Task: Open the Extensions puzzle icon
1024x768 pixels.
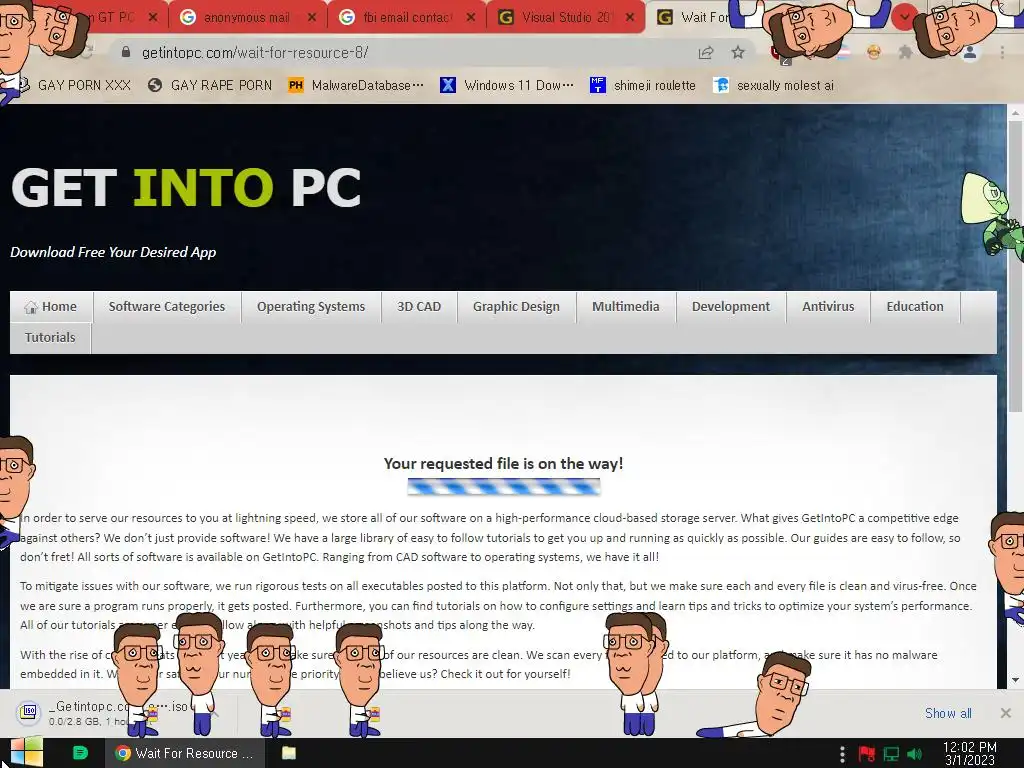Action: (905, 52)
